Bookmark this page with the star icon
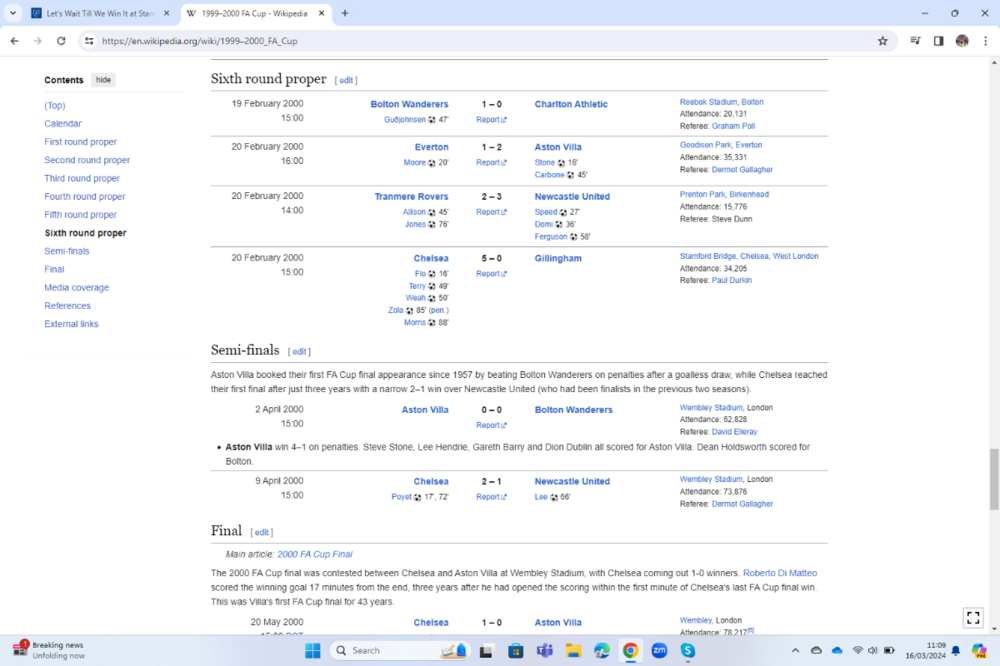Image resolution: width=1000 pixels, height=666 pixels. [883, 41]
